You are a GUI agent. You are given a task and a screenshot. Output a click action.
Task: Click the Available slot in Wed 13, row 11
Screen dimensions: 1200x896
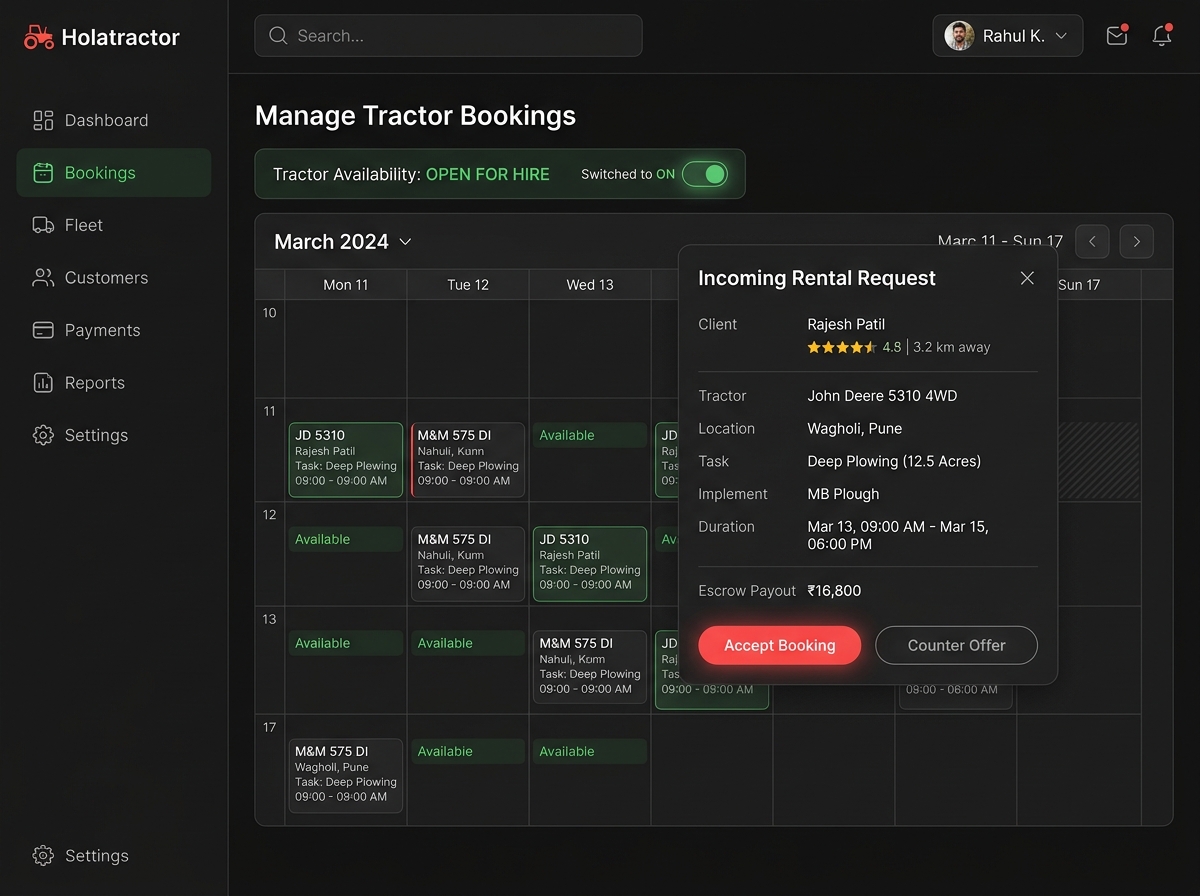(x=590, y=435)
